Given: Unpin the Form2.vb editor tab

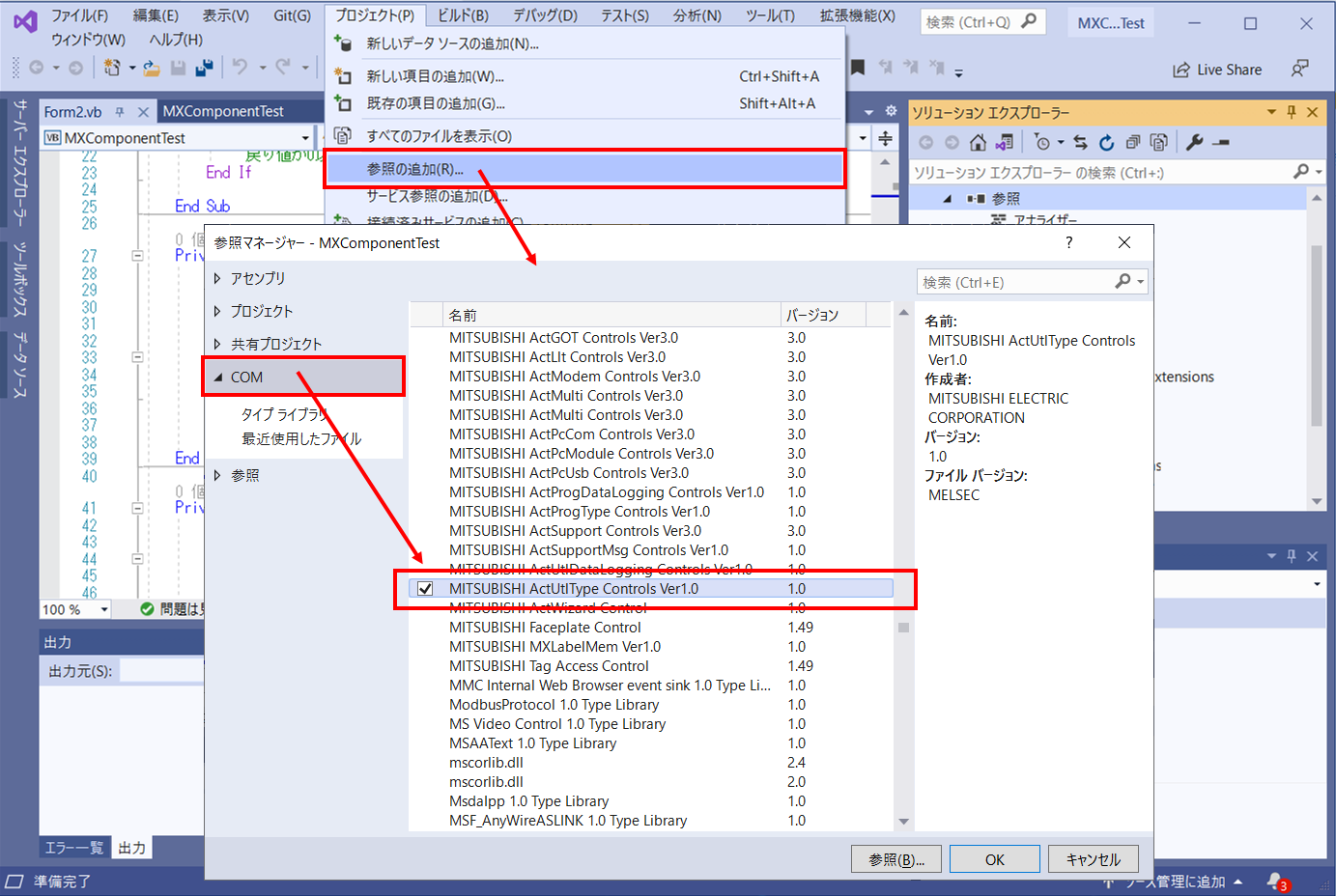Looking at the screenshot, I should pos(121,111).
